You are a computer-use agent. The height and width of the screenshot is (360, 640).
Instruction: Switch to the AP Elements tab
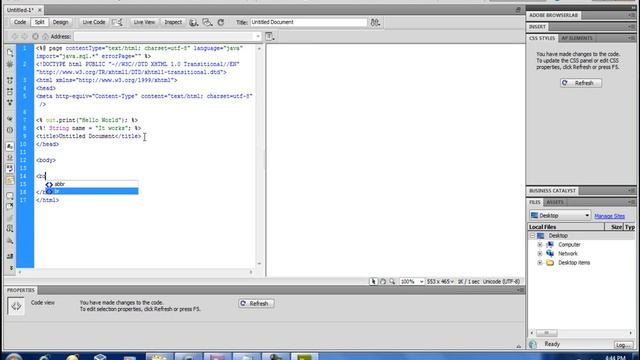tap(577, 38)
